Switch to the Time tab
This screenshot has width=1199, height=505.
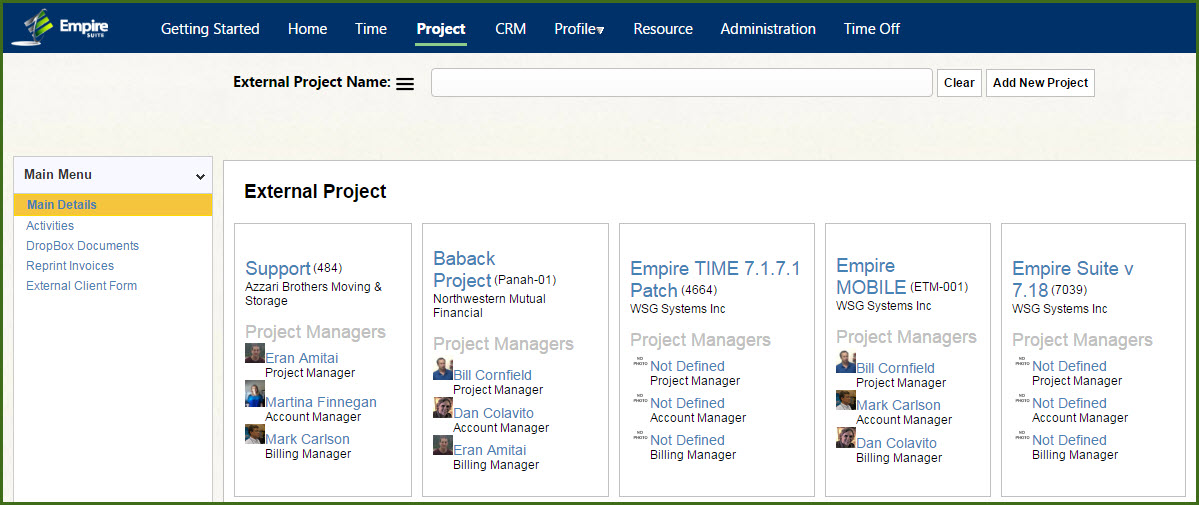point(371,29)
